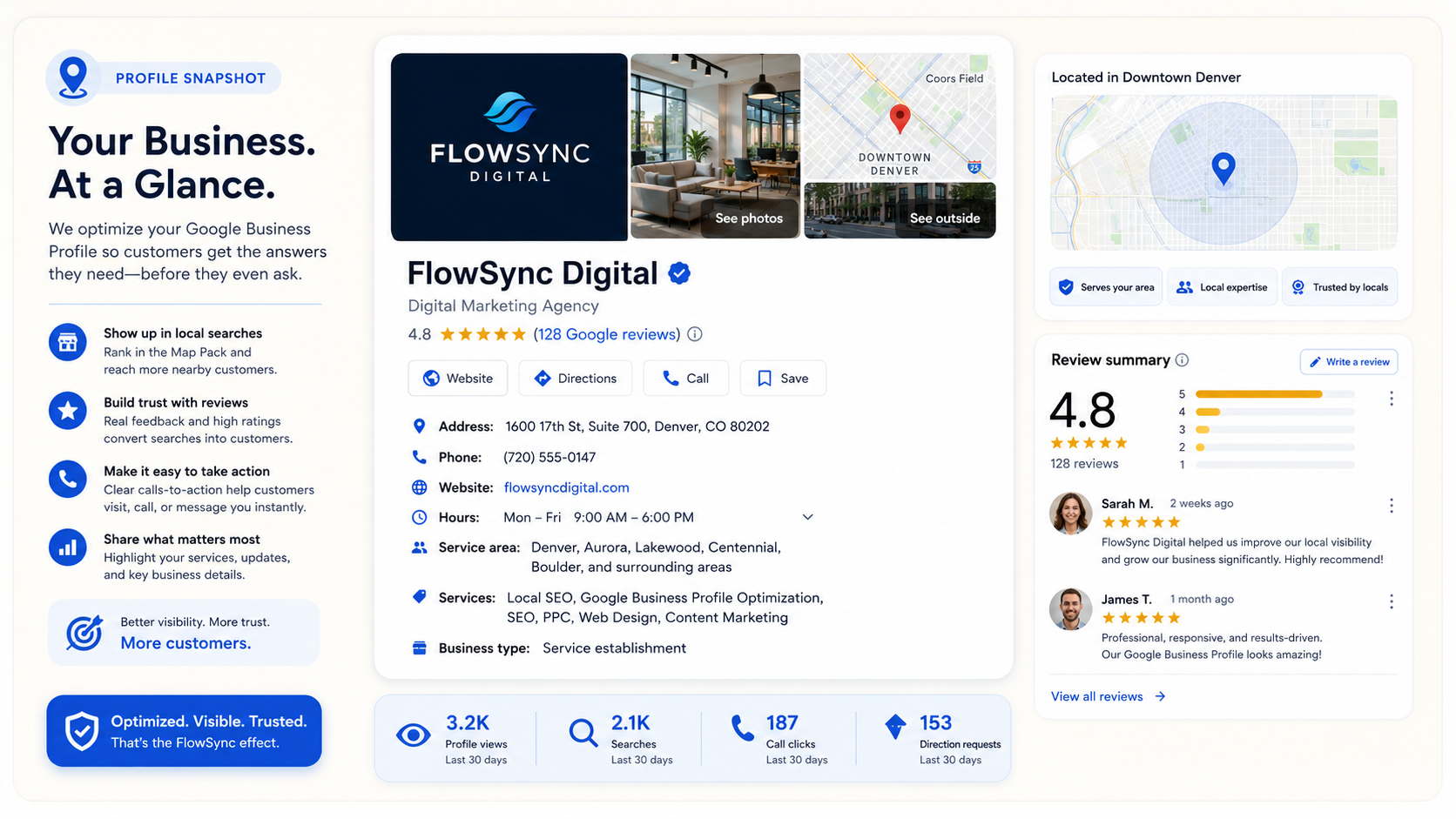Click the More customers. callout
The height and width of the screenshot is (819, 1456).
click(x=184, y=633)
